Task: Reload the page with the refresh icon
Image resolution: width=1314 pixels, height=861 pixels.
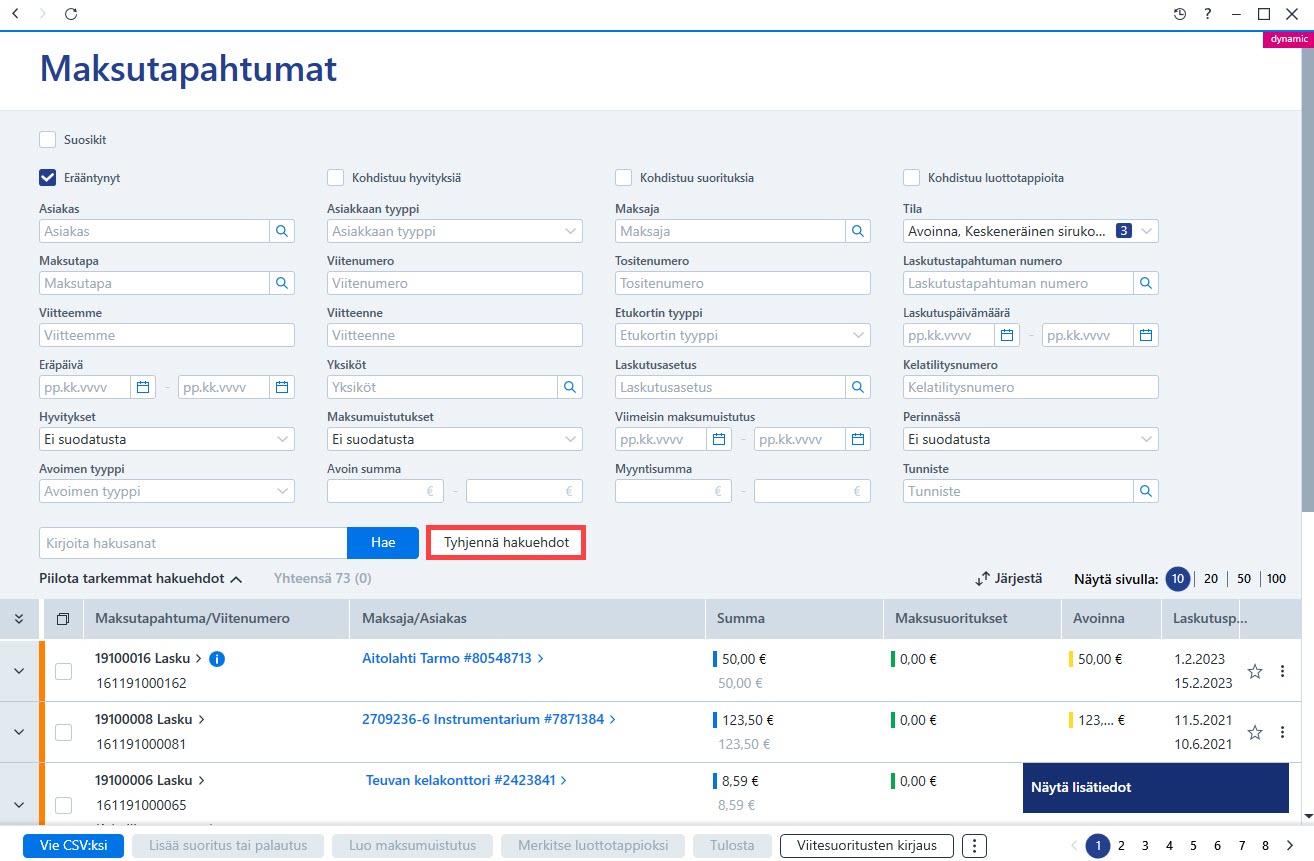Action: 70,14
